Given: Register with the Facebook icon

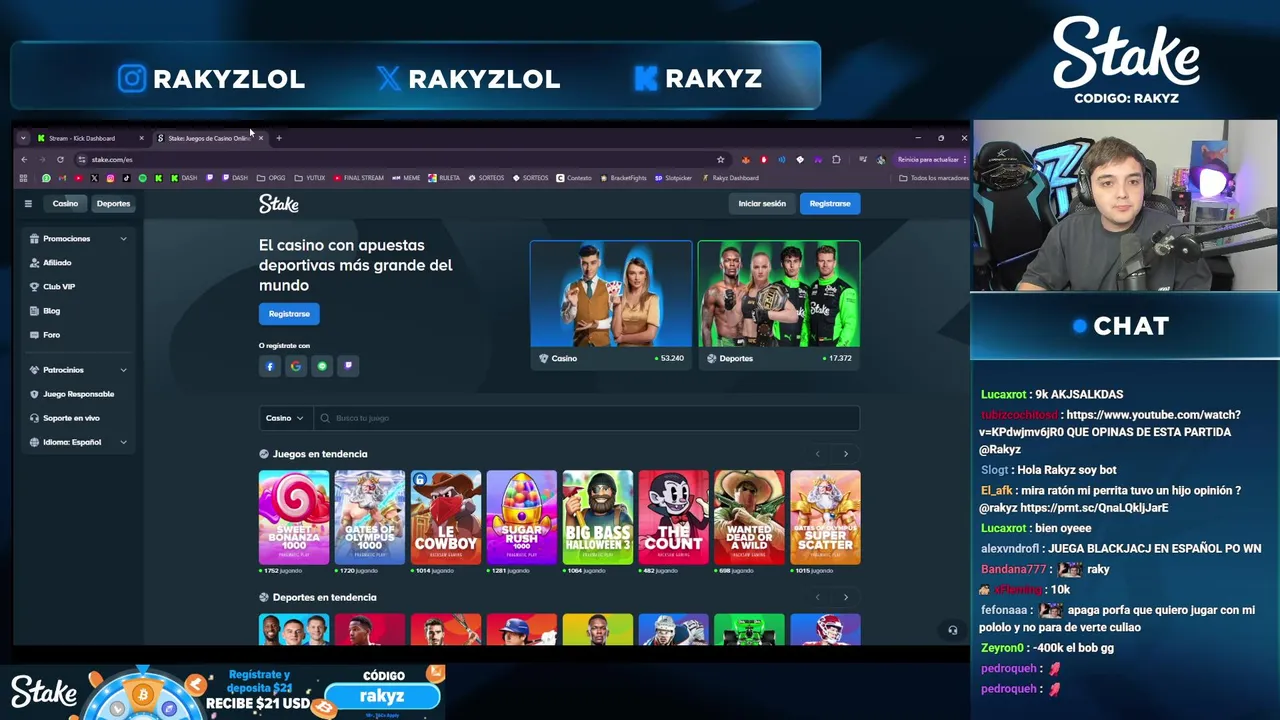Looking at the screenshot, I should (x=269, y=366).
